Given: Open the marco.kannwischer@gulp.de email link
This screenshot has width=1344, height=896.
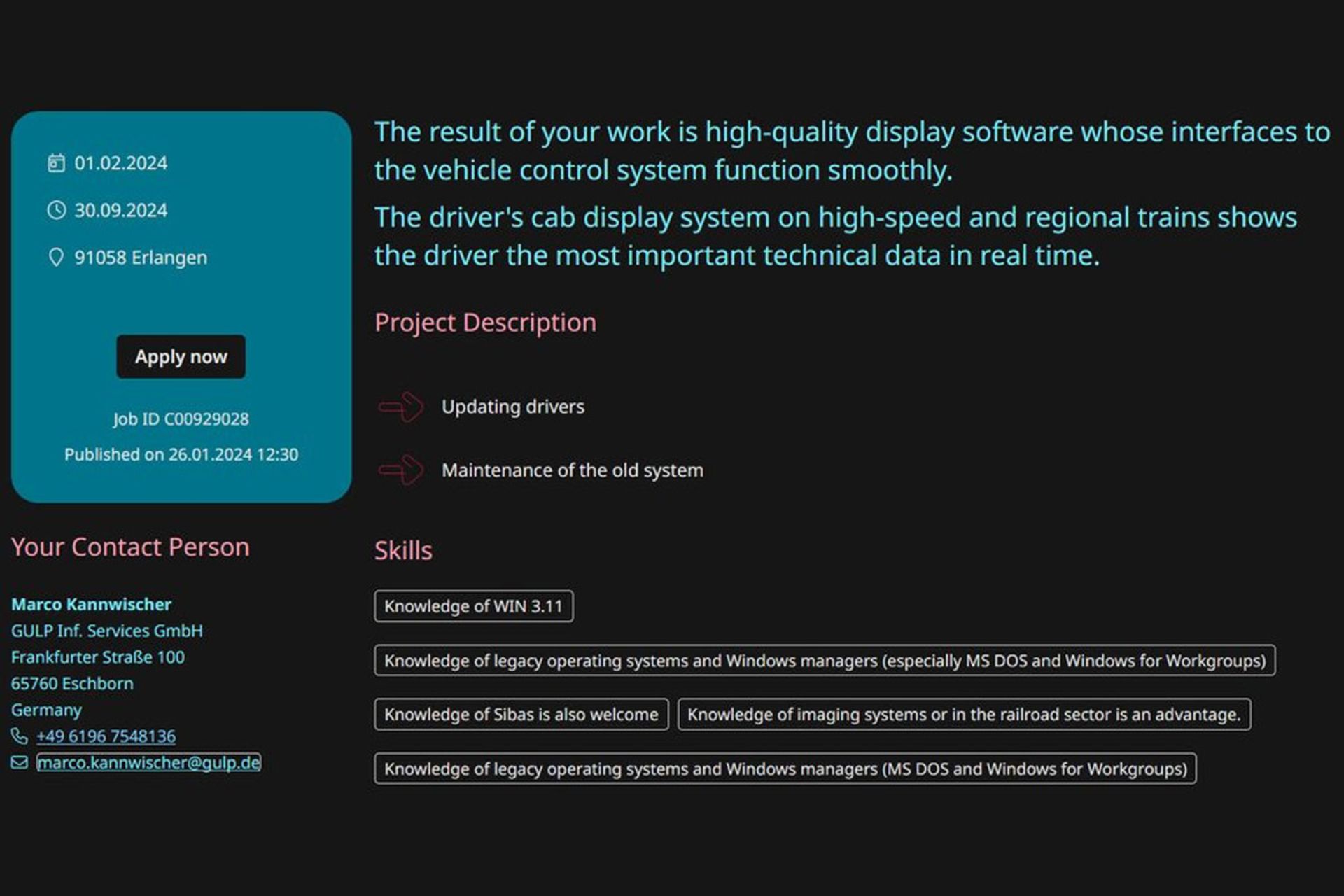Looking at the screenshot, I should pos(148,762).
